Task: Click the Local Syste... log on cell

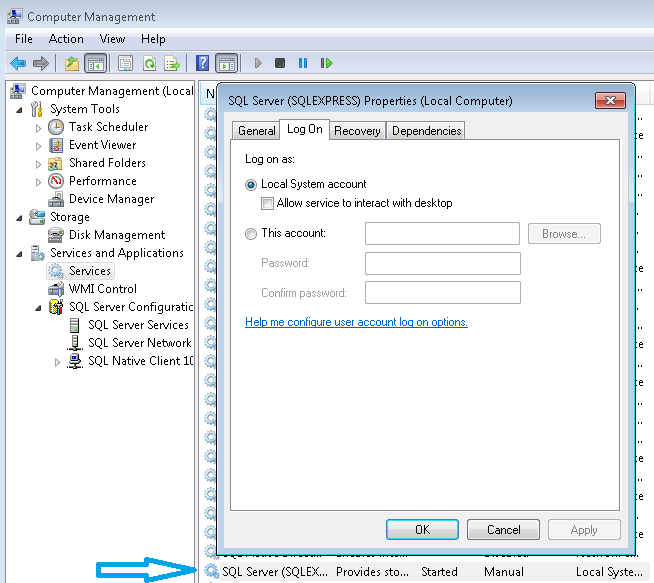Action: (609, 572)
